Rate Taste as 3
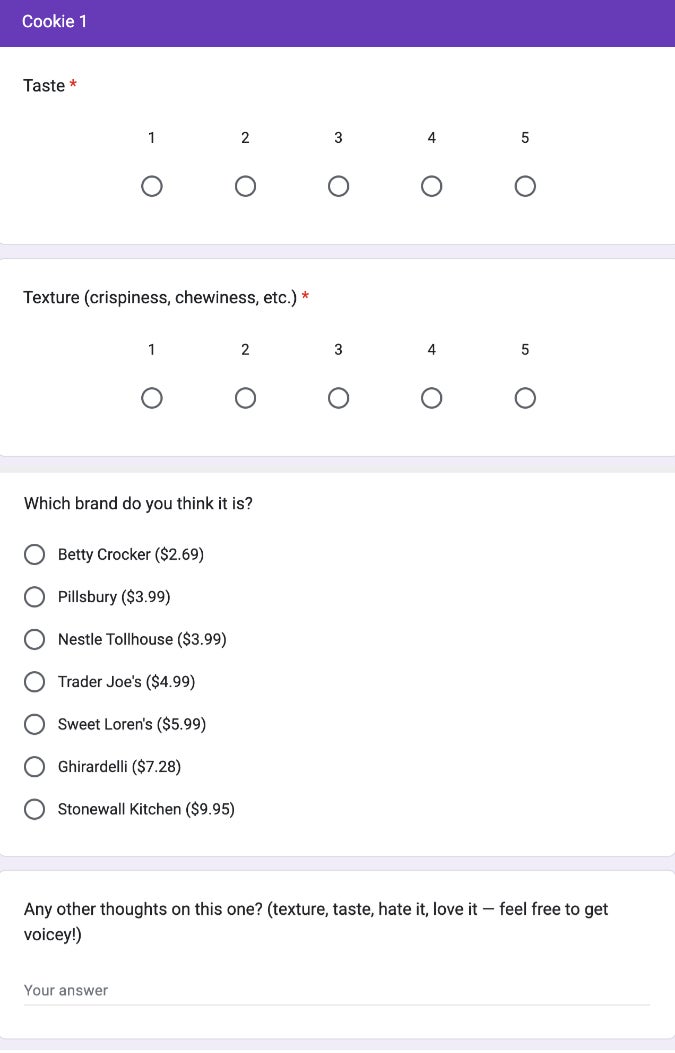Image resolution: width=675 pixels, height=1053 pixels. coord(338,186)
